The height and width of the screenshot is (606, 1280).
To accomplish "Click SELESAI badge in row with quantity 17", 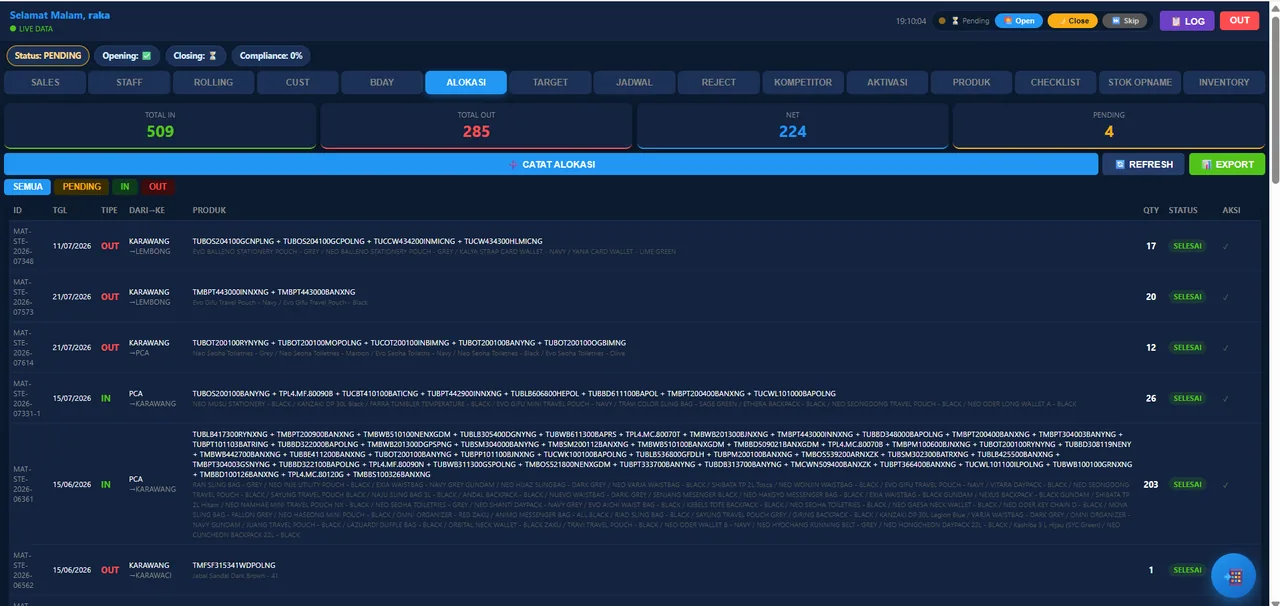I will pos(1187,246).
